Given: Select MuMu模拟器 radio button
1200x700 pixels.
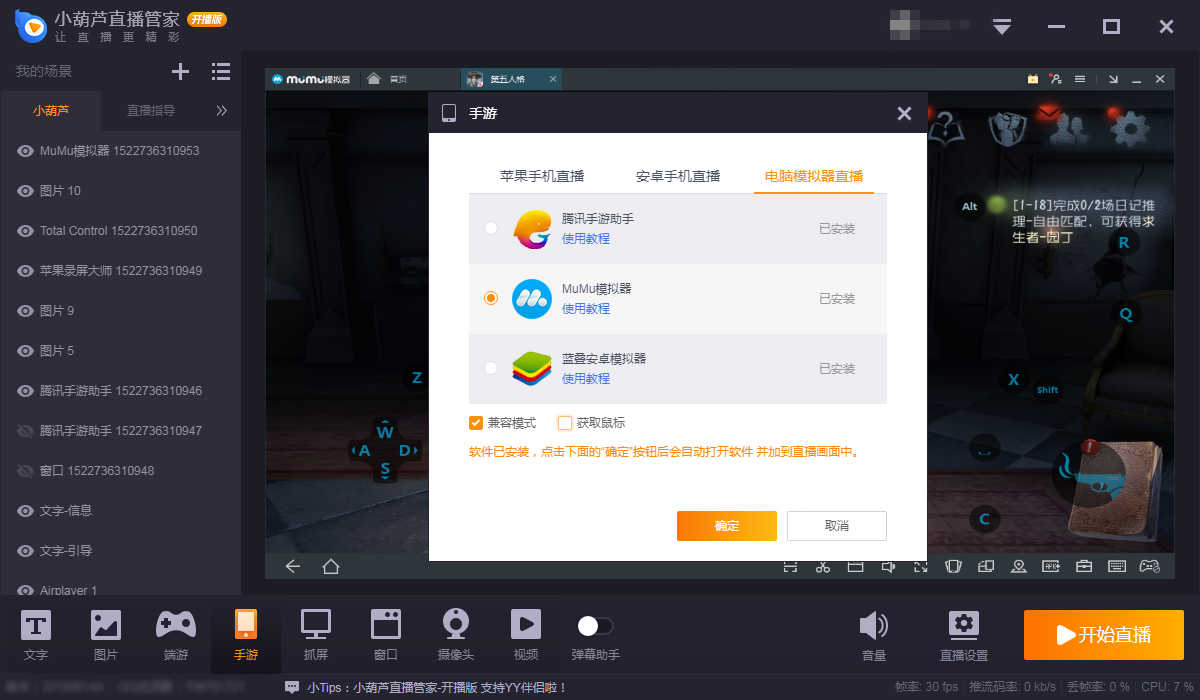Looking at the screenshot, I should click(490, 298).
